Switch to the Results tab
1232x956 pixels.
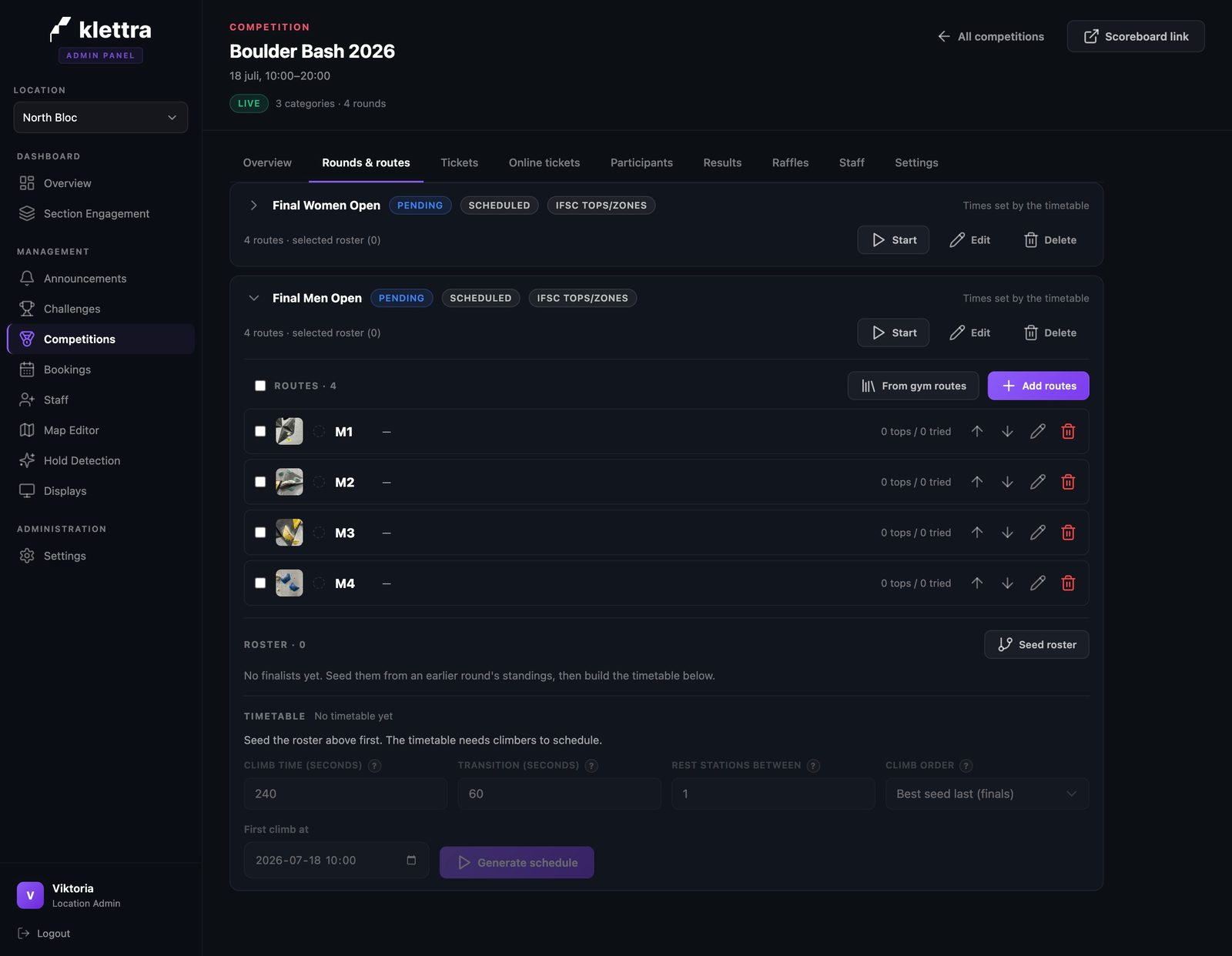722,162
